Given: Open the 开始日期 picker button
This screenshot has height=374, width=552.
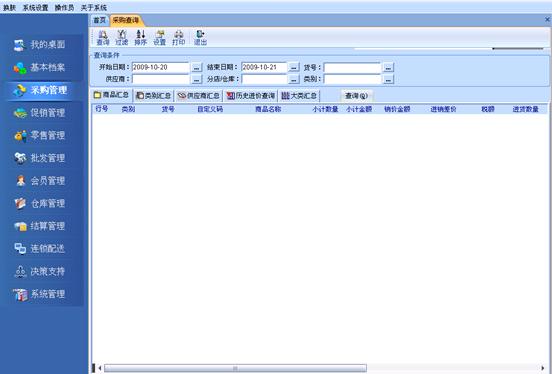Looking at the screenshot, I should 196,67.
